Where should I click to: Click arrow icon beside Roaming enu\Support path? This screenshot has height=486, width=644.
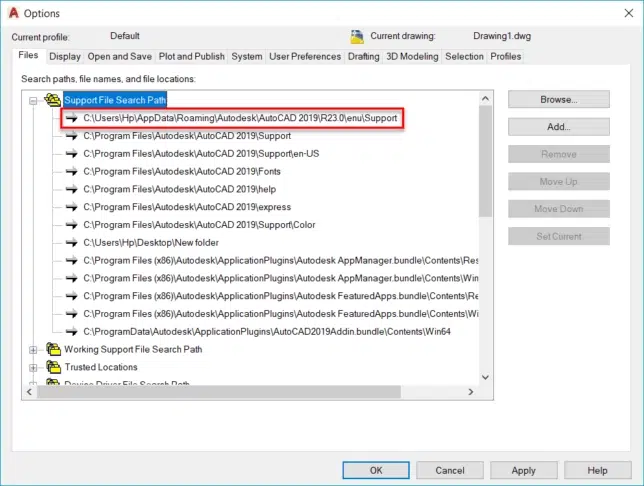click(71, 118)
